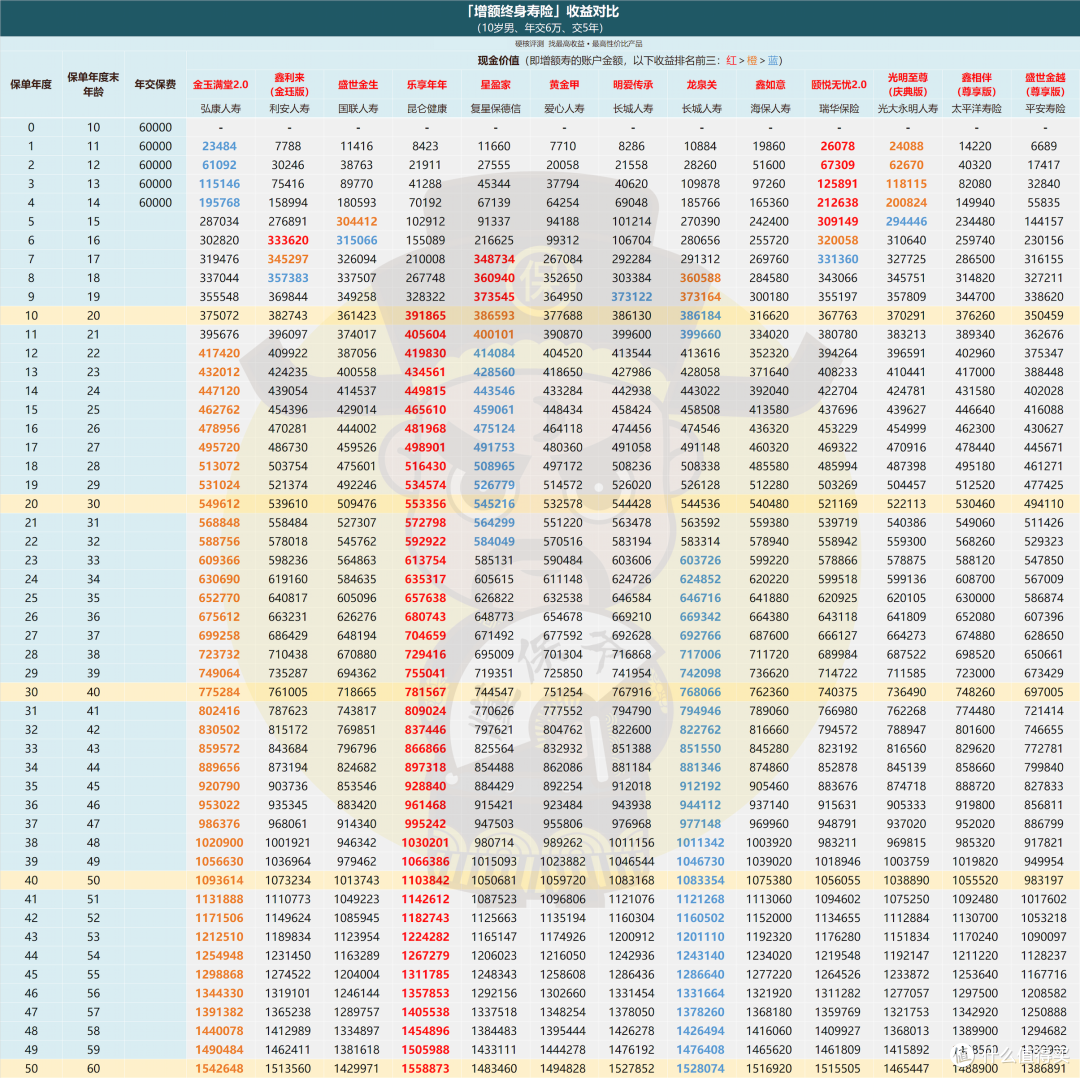
Task: Click product name 盛世金越(尊享版)
Action: point(1045,85)
